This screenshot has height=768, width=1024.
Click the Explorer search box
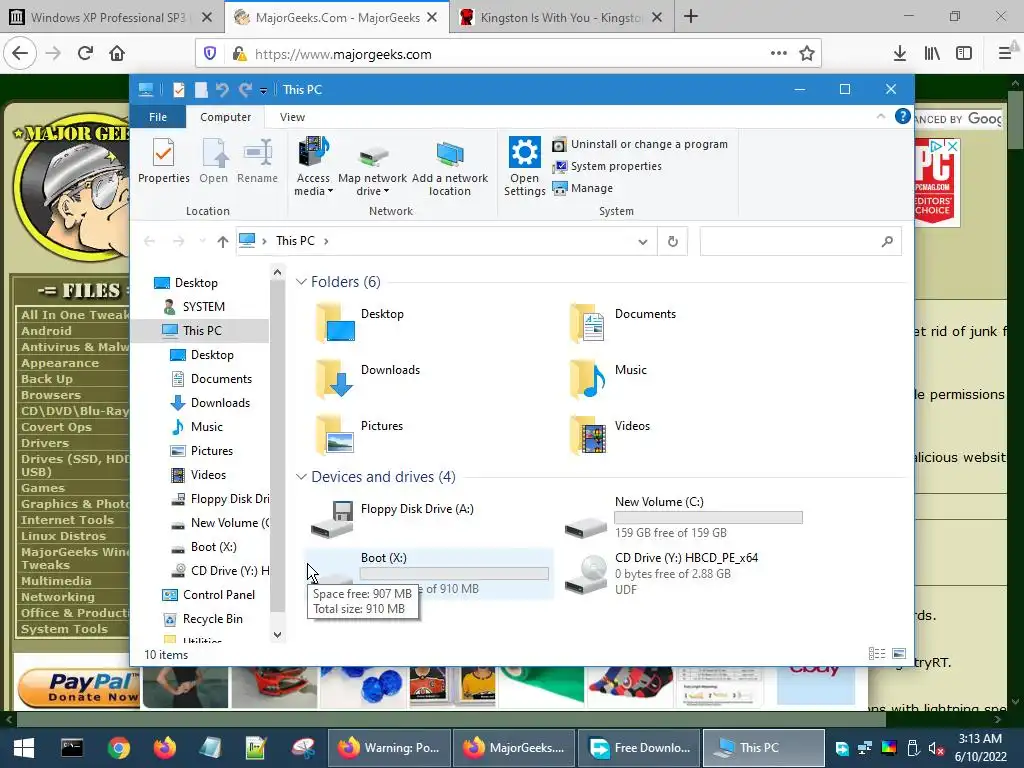pos(801,242)
